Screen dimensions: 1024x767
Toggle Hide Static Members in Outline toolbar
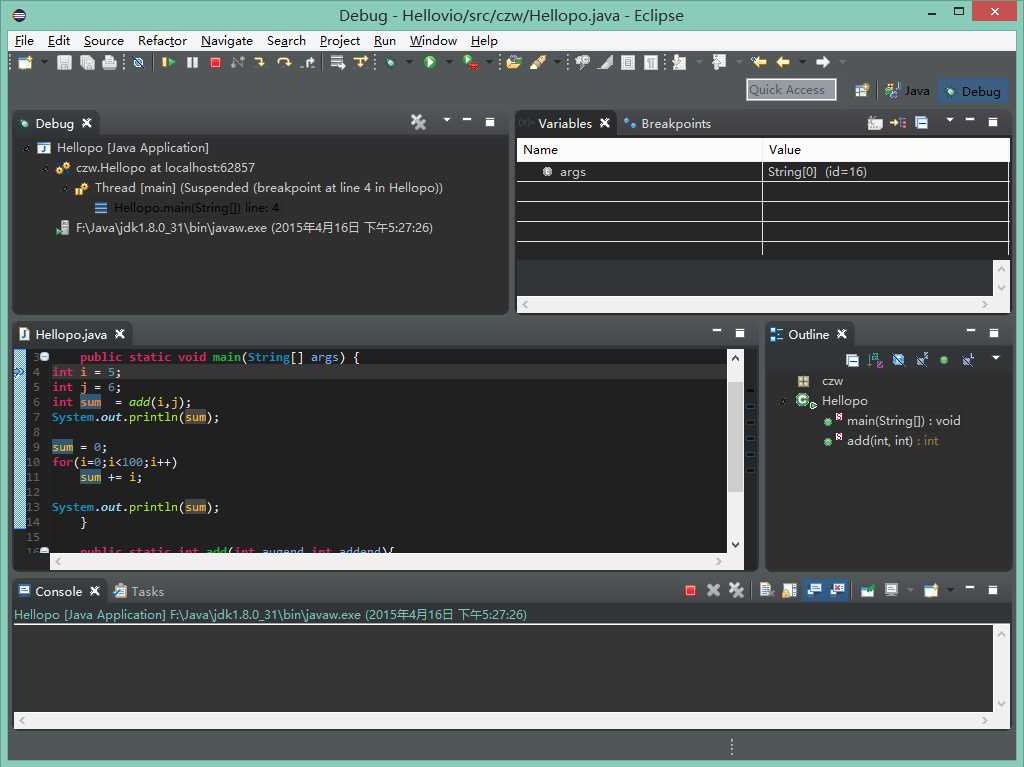[921, 359]
